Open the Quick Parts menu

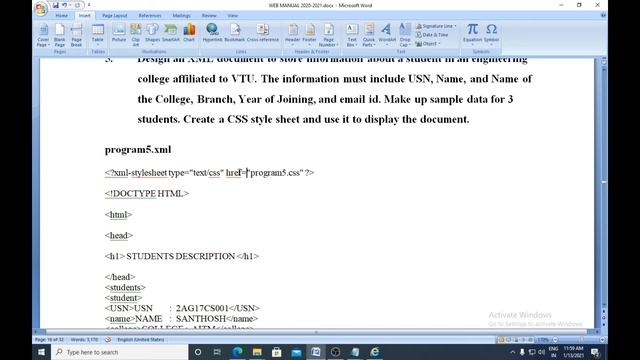[x=369, y=35]
